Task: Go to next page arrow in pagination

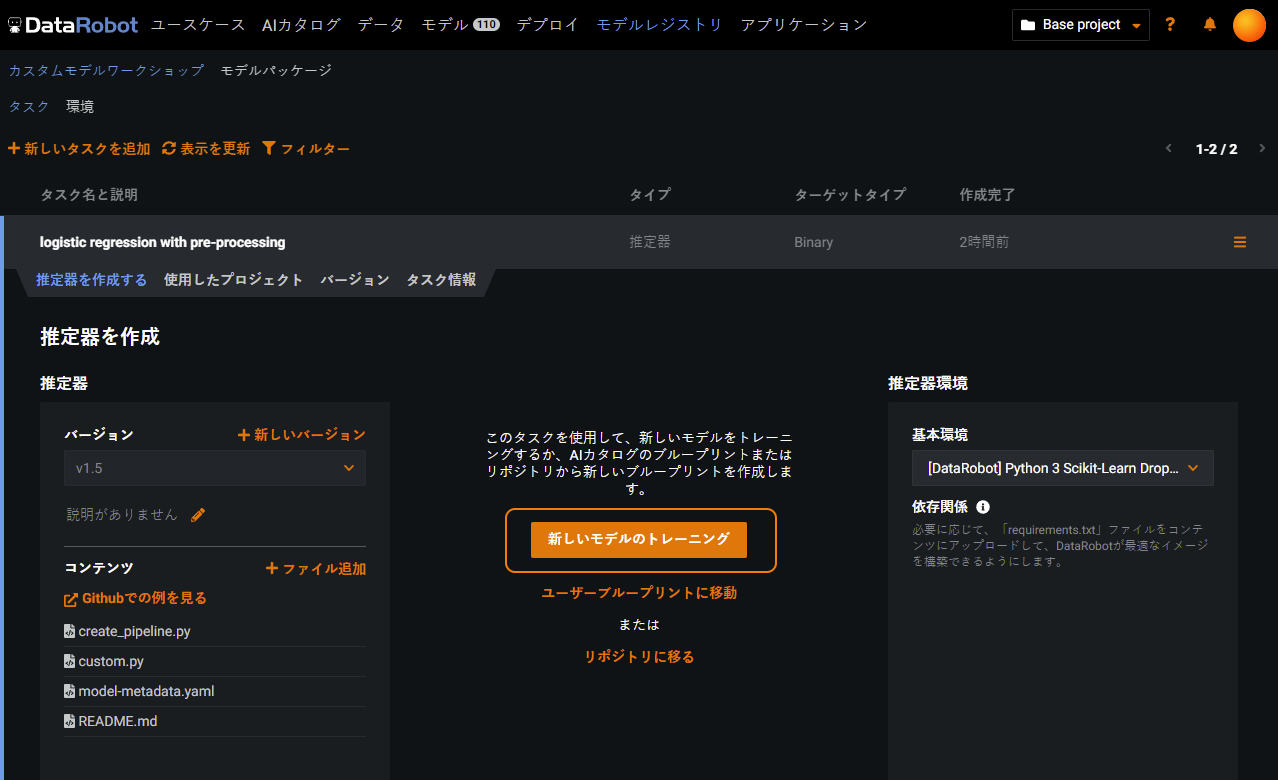Action: 1262,149
